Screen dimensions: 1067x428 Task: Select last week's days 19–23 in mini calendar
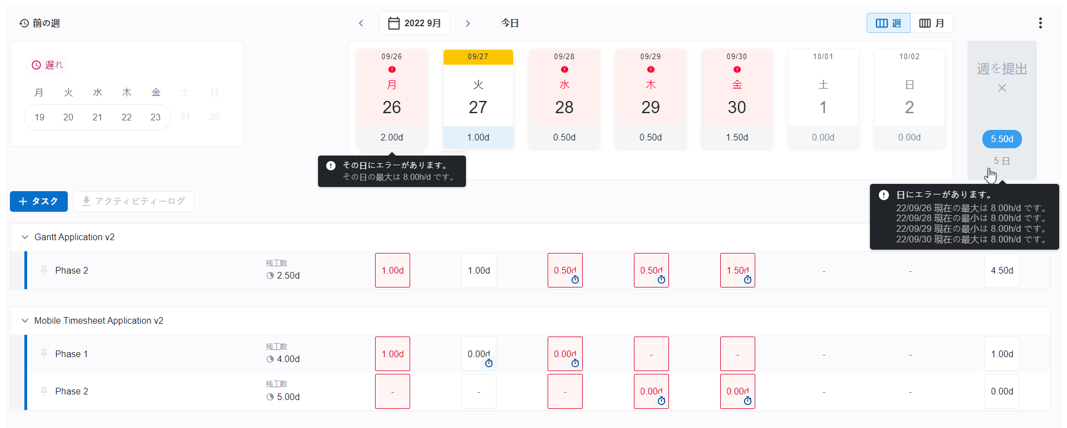coord(97,117)
